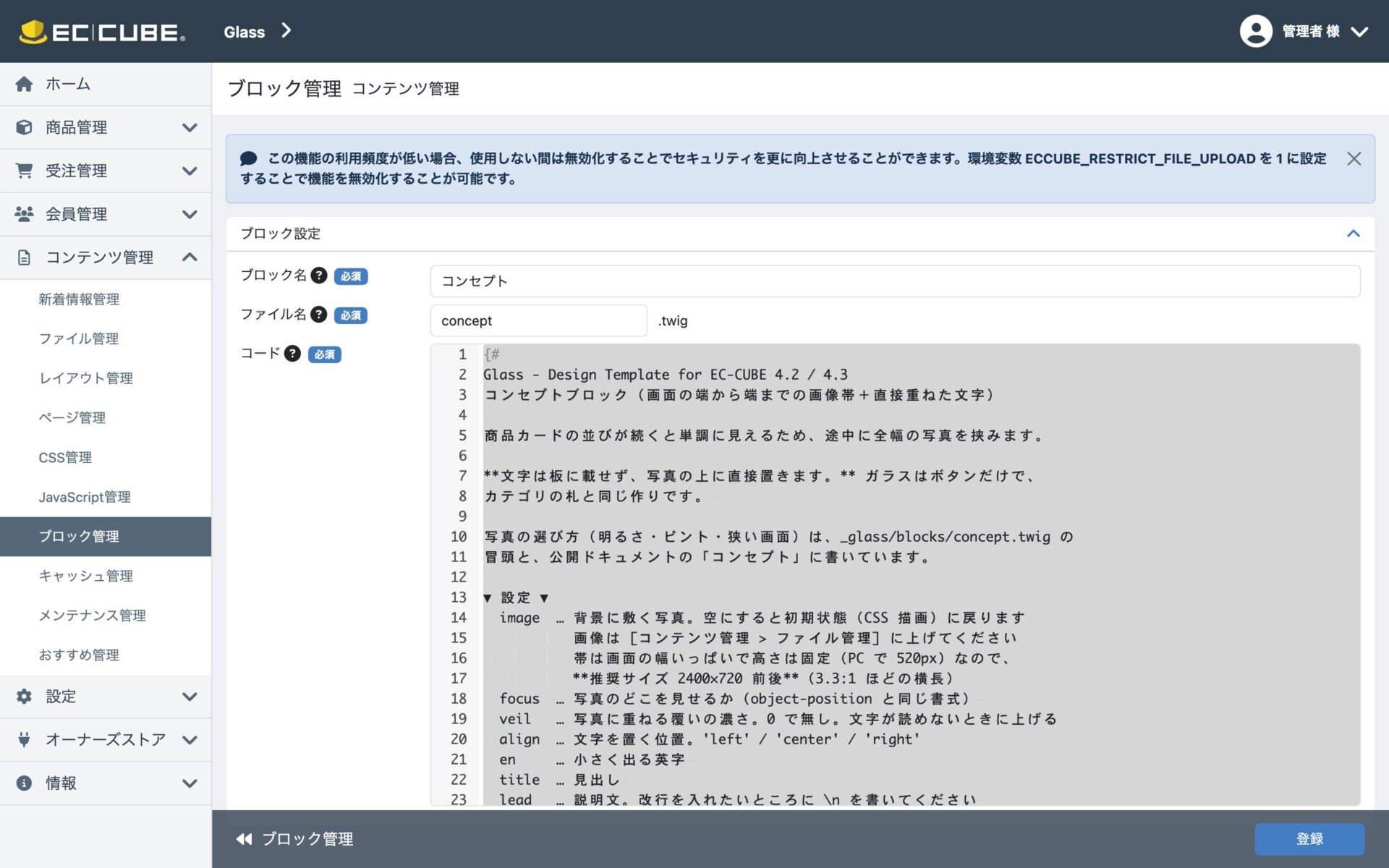The height and width of the screenshot is (868, 1389).
Task: Click the users icon beside 会員管理
Action: click(24, 214)
